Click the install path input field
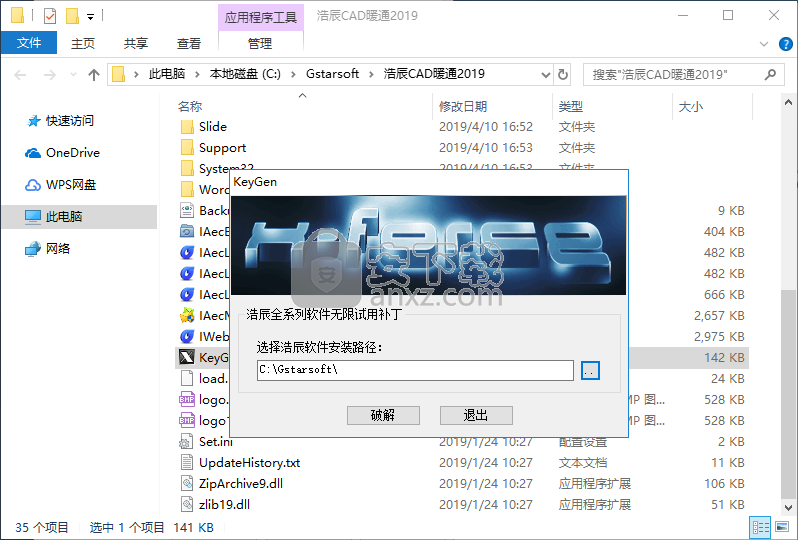The width and height of the screenshot is (798, 540). pos(415,370)
